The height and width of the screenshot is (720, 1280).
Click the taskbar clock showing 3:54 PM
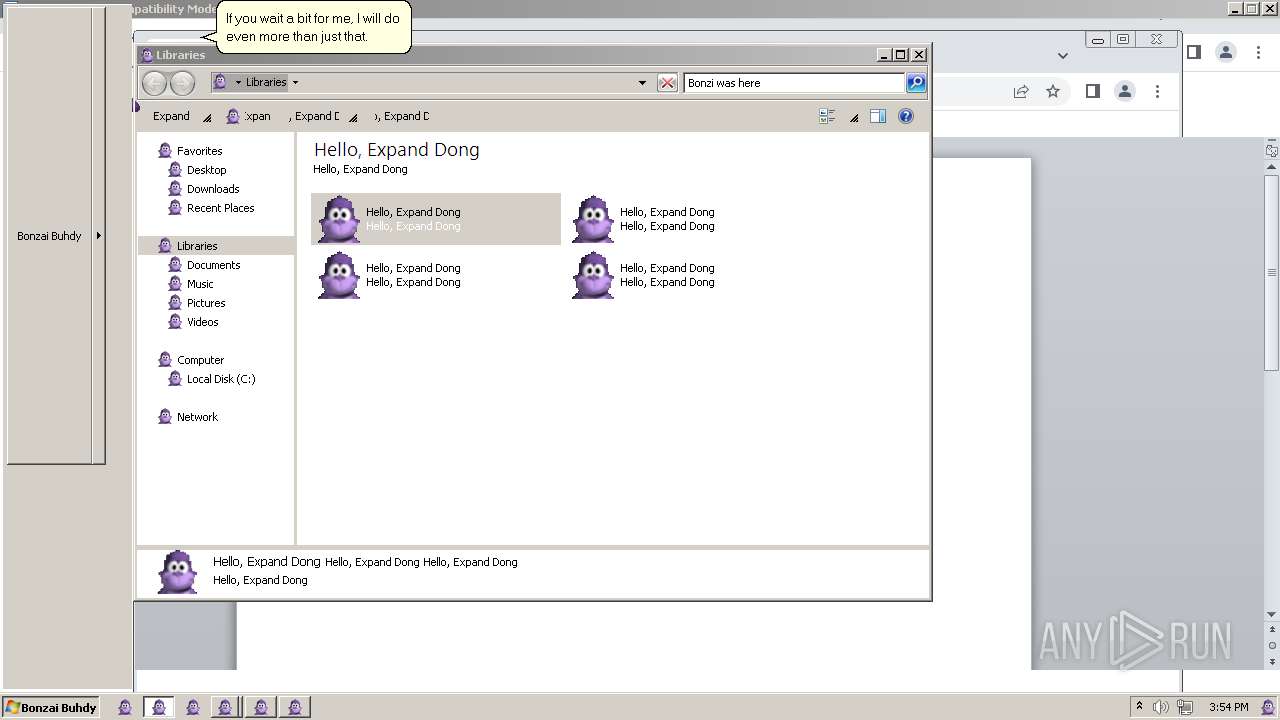[x=1228, y=707]
